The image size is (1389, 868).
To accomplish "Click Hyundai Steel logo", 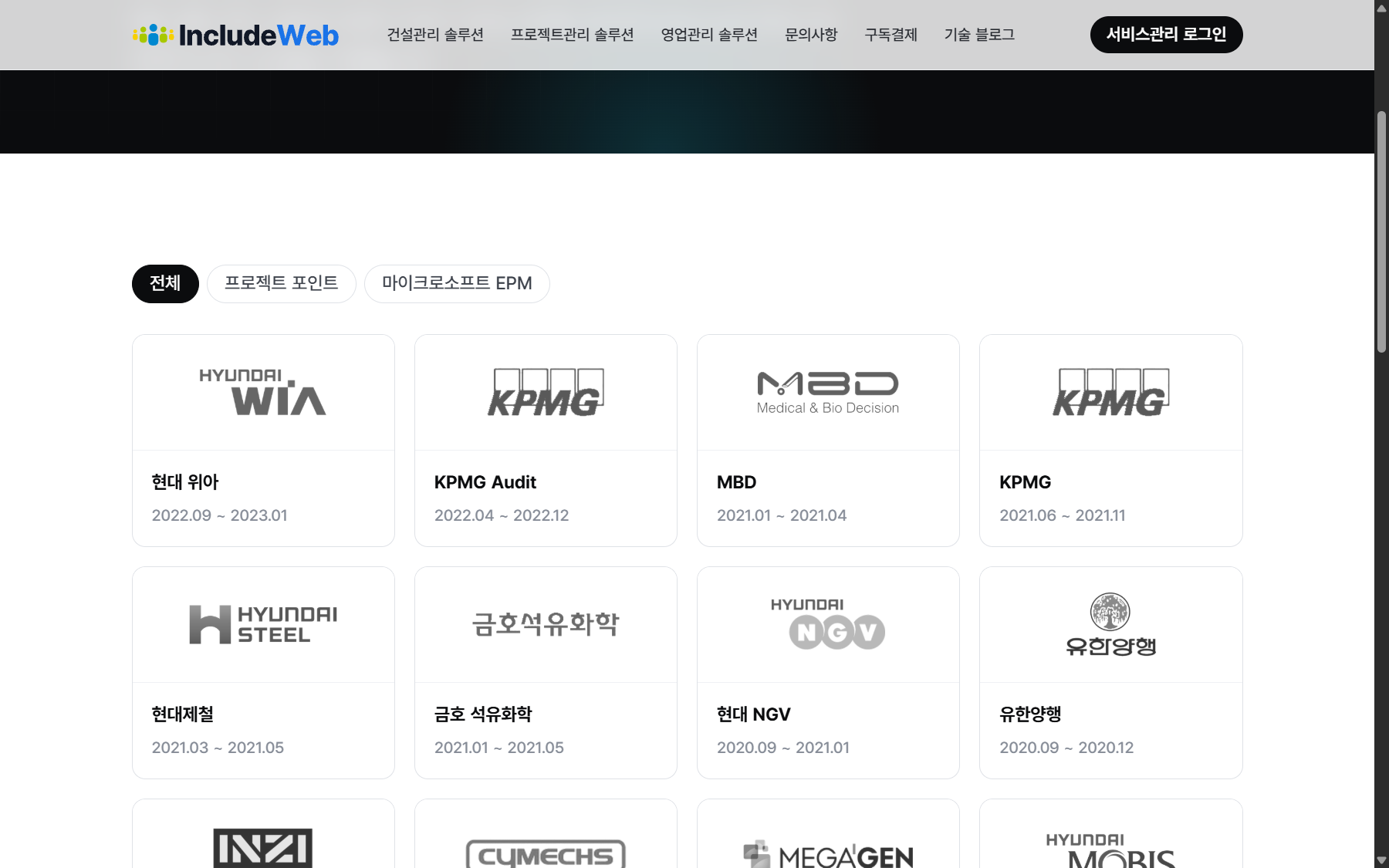I will pyautogui.click(x=263, y=624).
